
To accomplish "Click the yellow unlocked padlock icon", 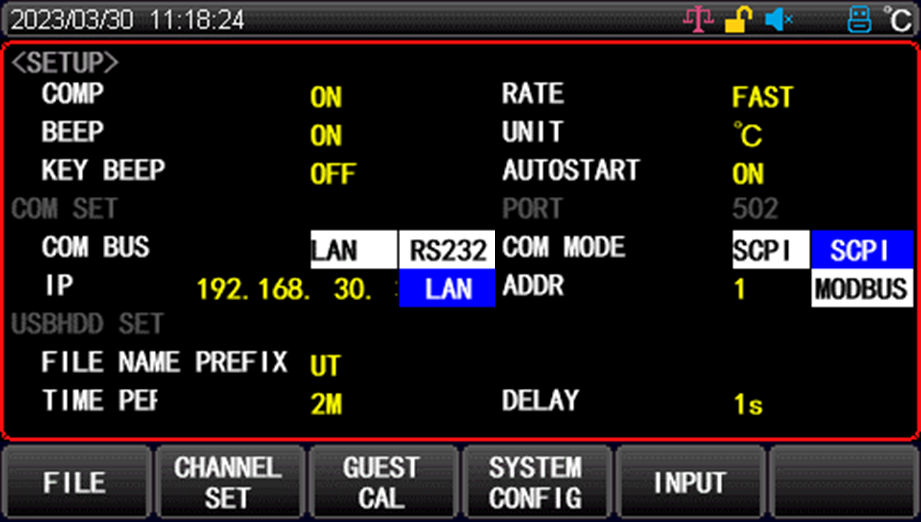I will (x=738, y=20).
